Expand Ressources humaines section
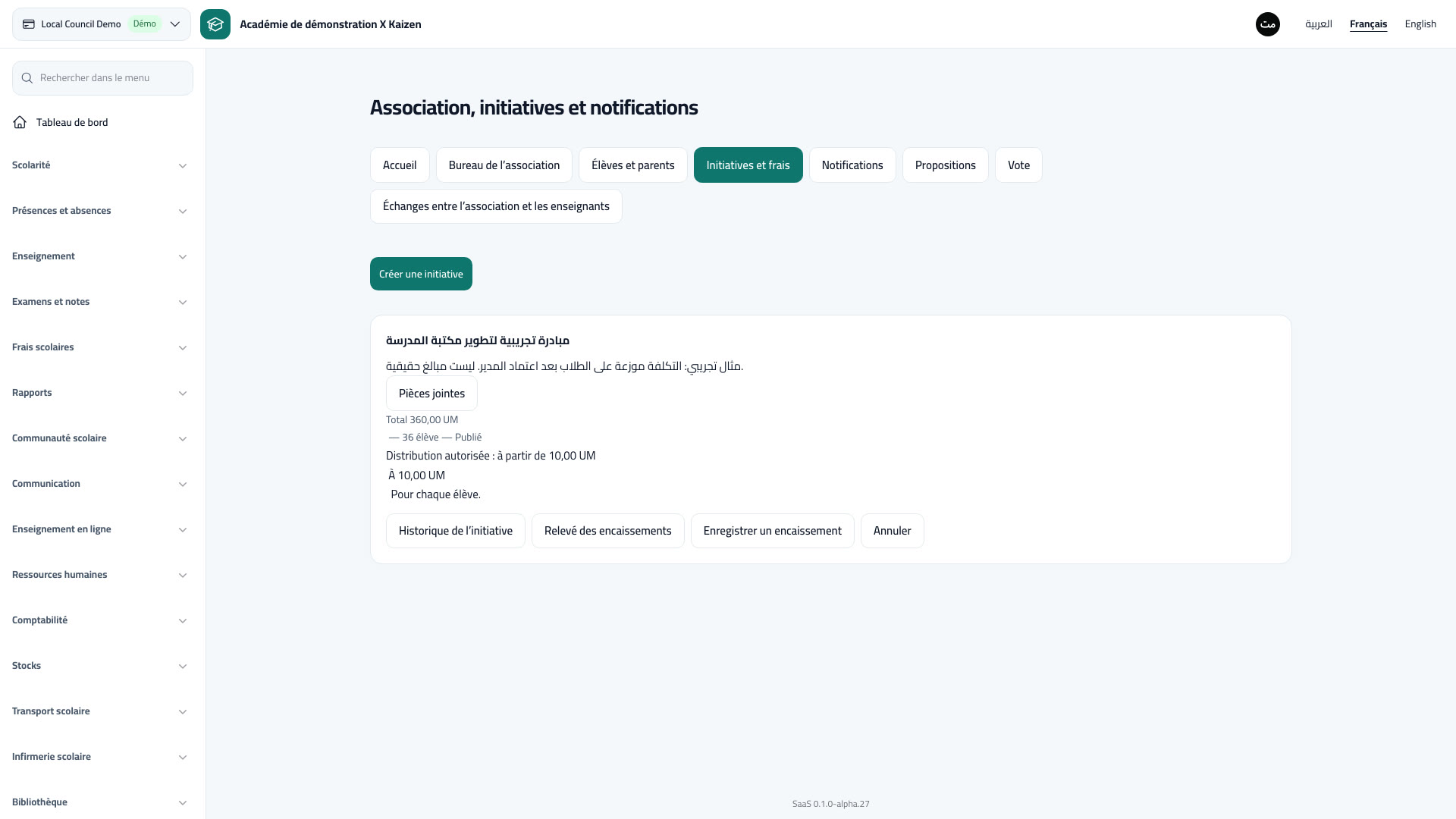Image resolution: width=1456 pixels, height=819 pixels. click(x=99, y=575)
